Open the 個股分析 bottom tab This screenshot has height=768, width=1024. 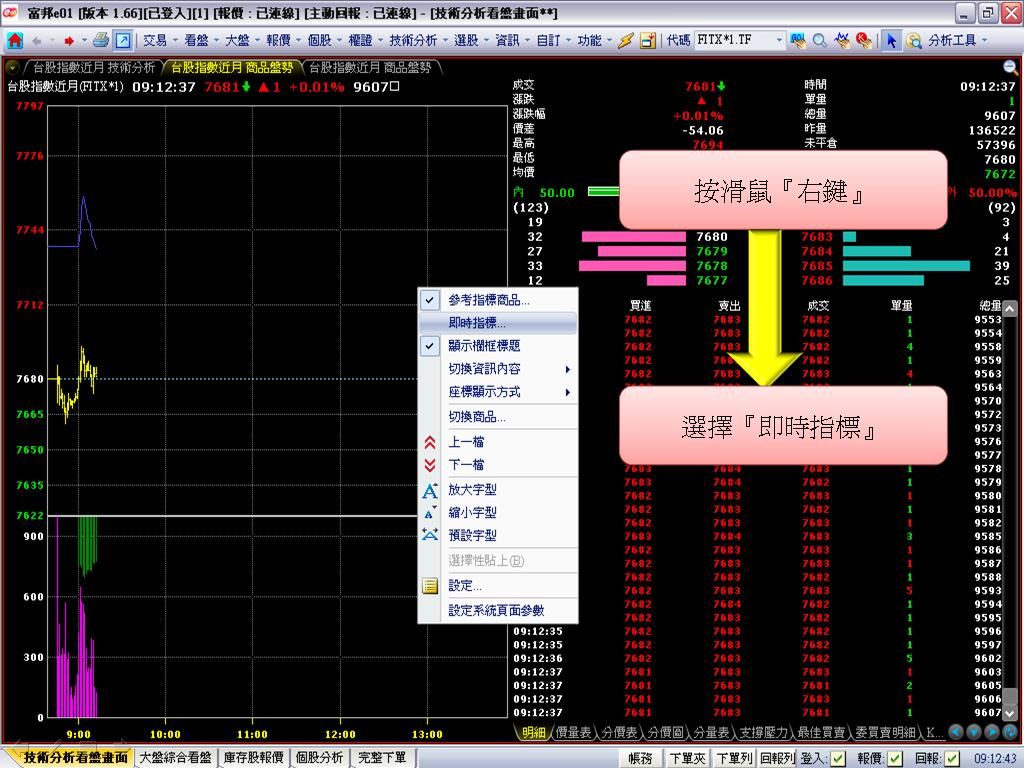[x=319, y=758]
